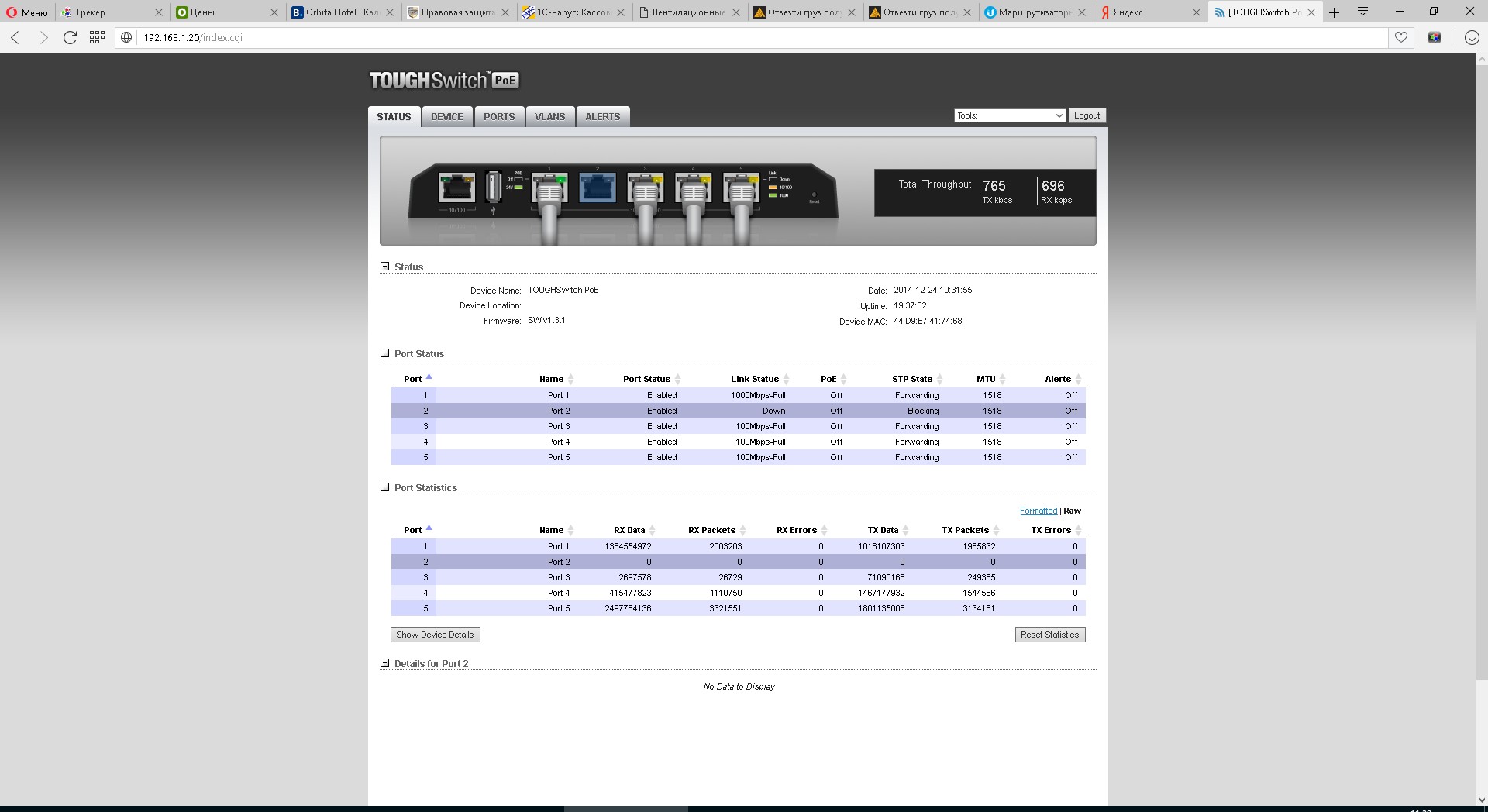
Task: Click port 3 jack on switch image
Action: click(x=646, y=188)
